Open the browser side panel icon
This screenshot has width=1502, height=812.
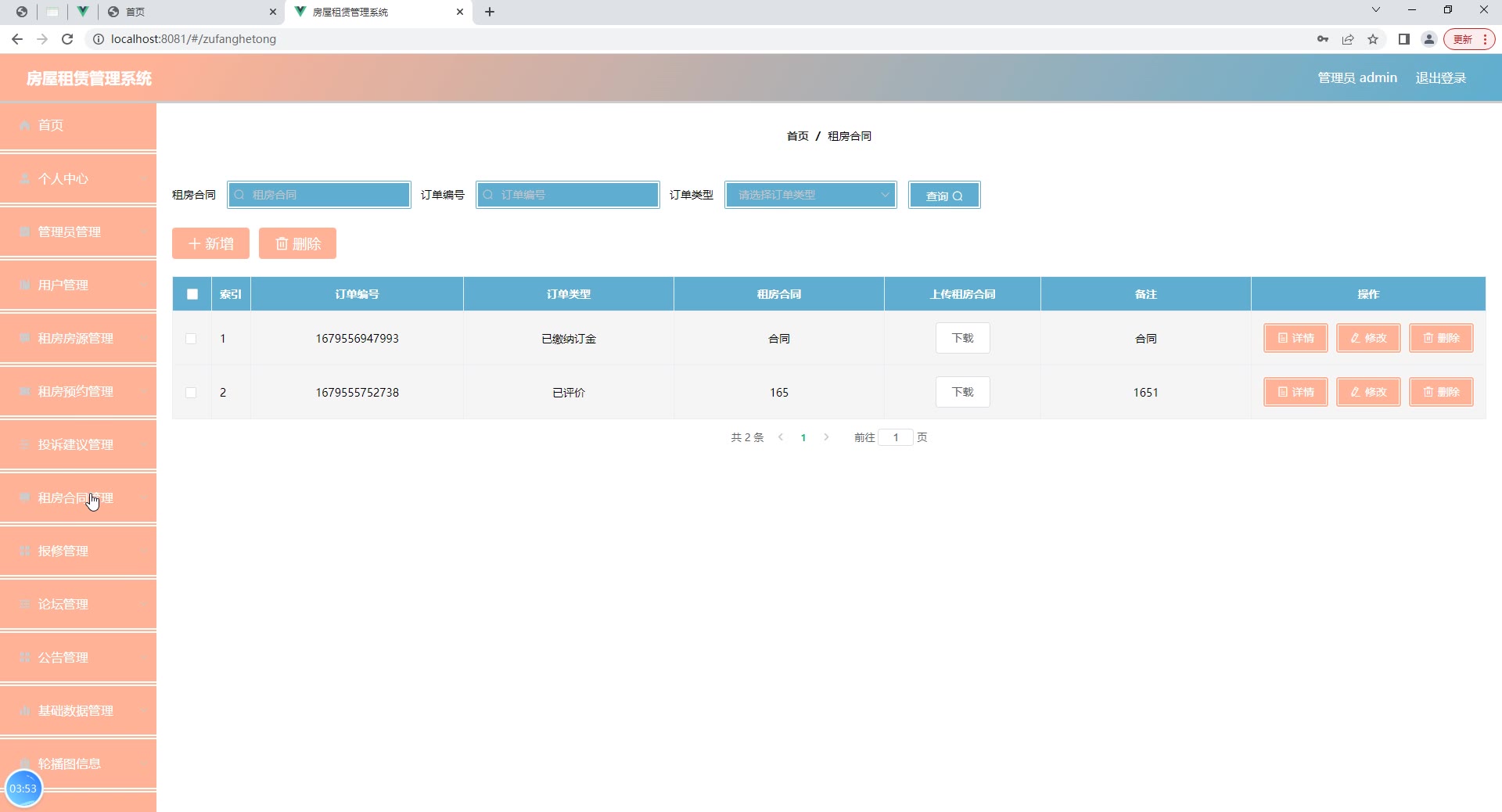(1404, 39)
